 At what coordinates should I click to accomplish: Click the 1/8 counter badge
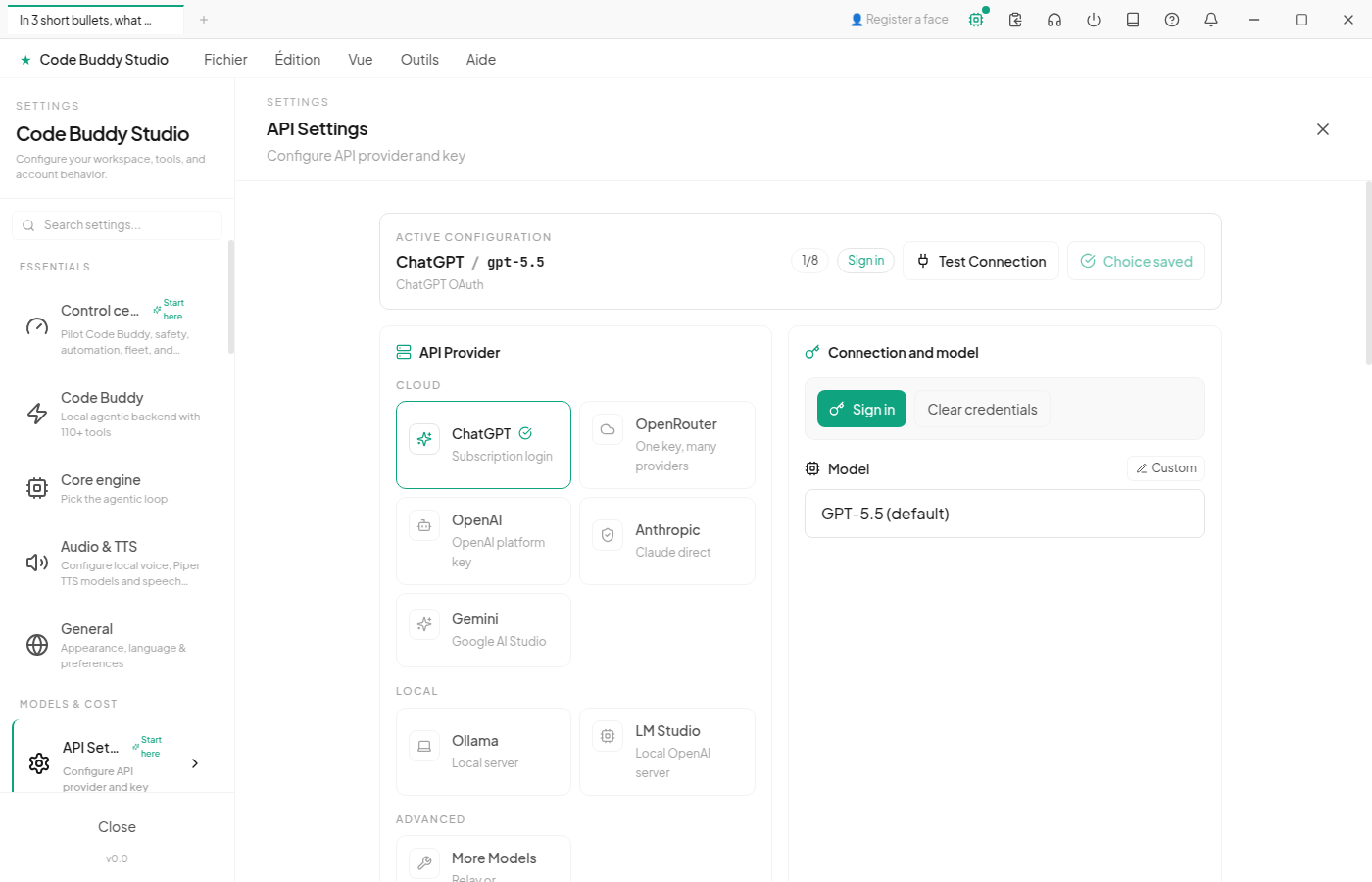click(x=809, y=261)
